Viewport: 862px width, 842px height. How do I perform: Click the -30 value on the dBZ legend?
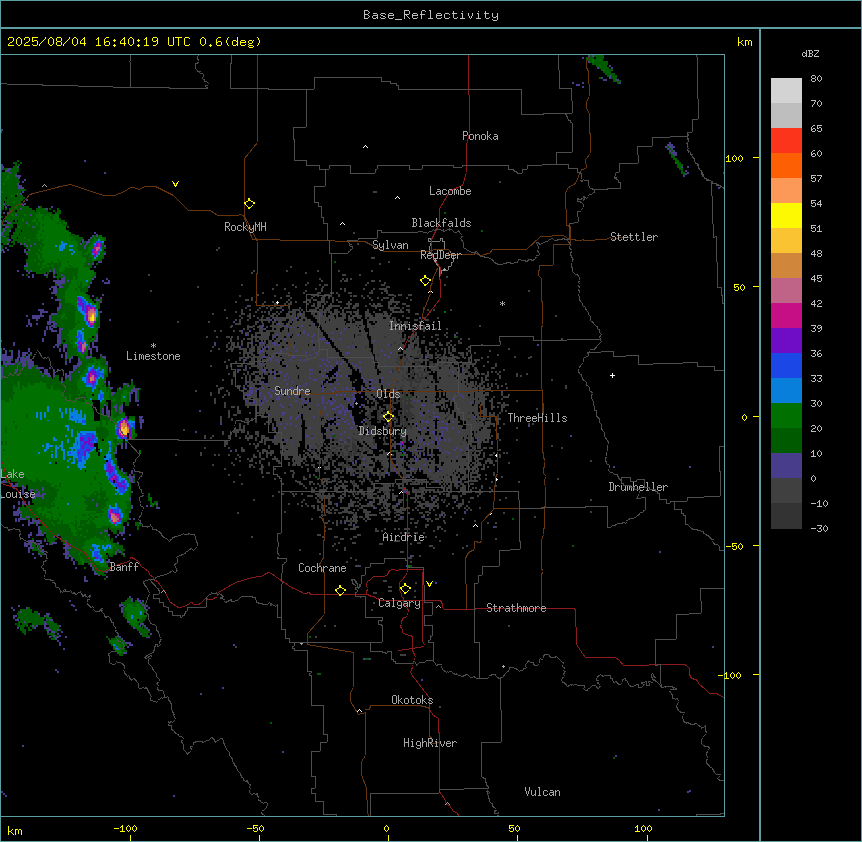(x=819, y=528)
